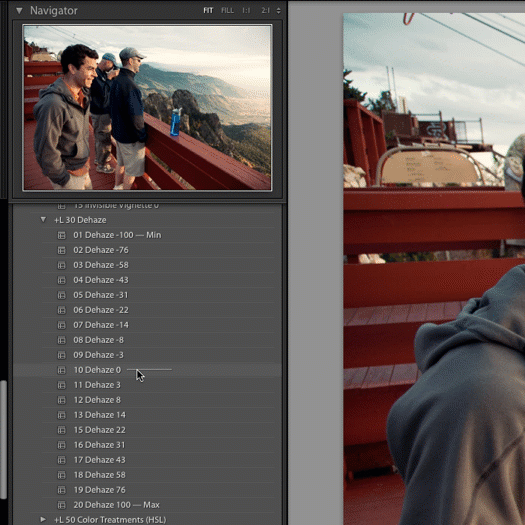Viewport: 525px width, 525px height.
Task: Click preset icon next to 13 Dehaze 14
Action: [62, 415]
